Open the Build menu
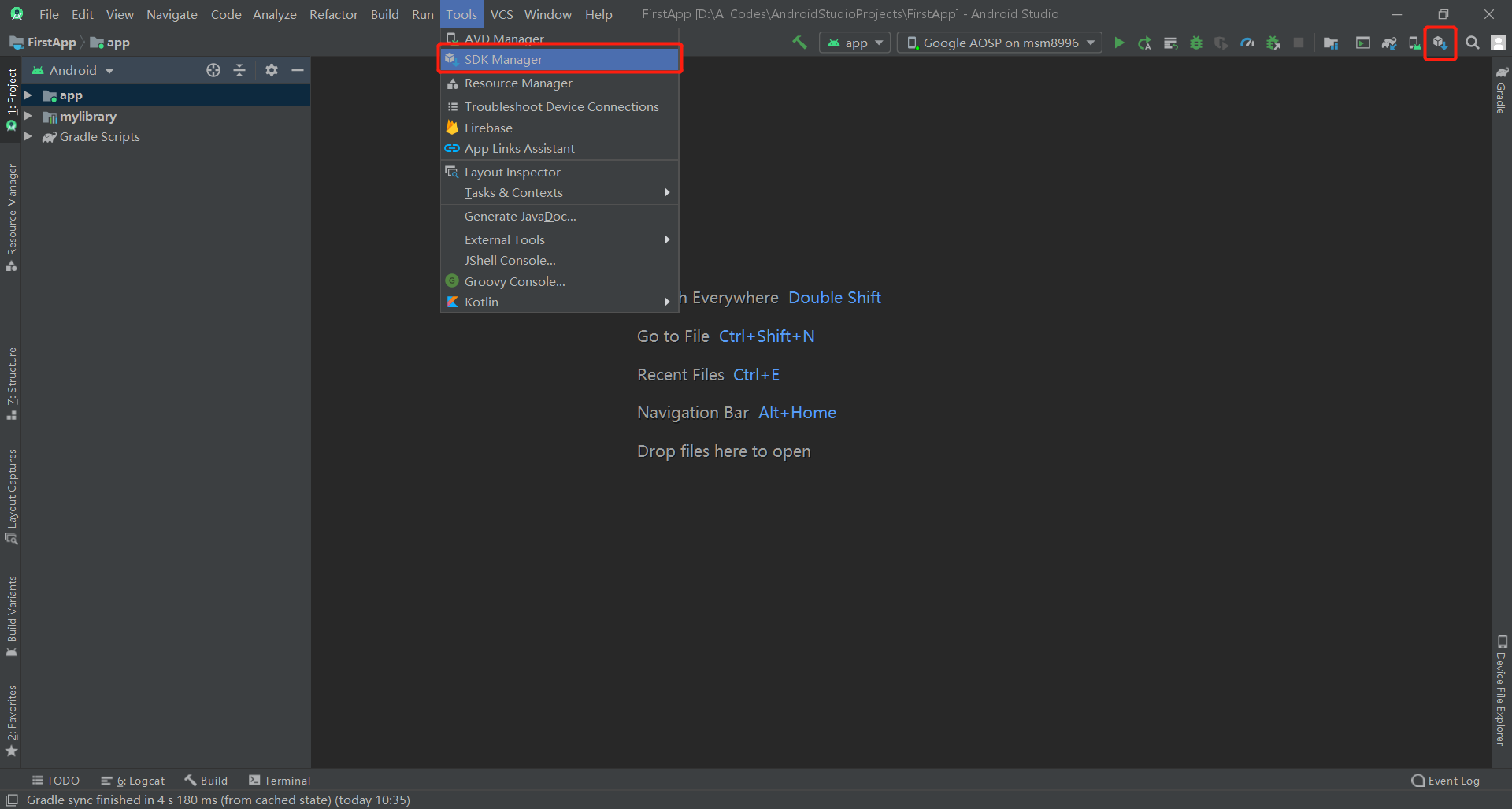 point(384,14)
